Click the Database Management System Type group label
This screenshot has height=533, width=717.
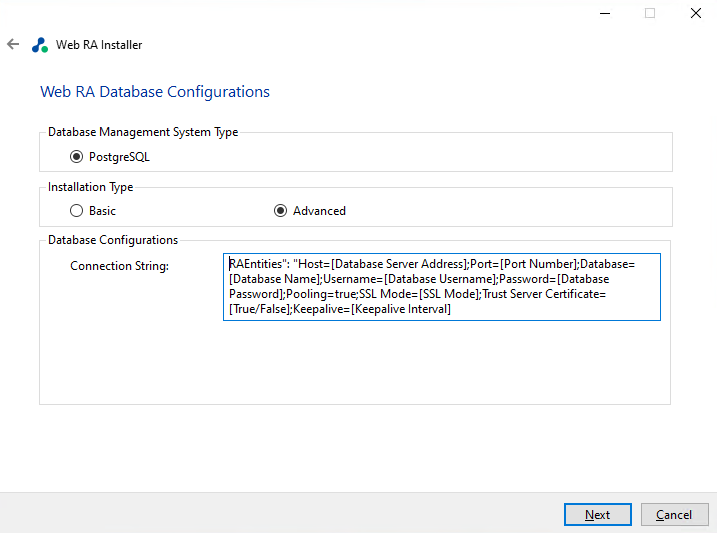point(143,132)
